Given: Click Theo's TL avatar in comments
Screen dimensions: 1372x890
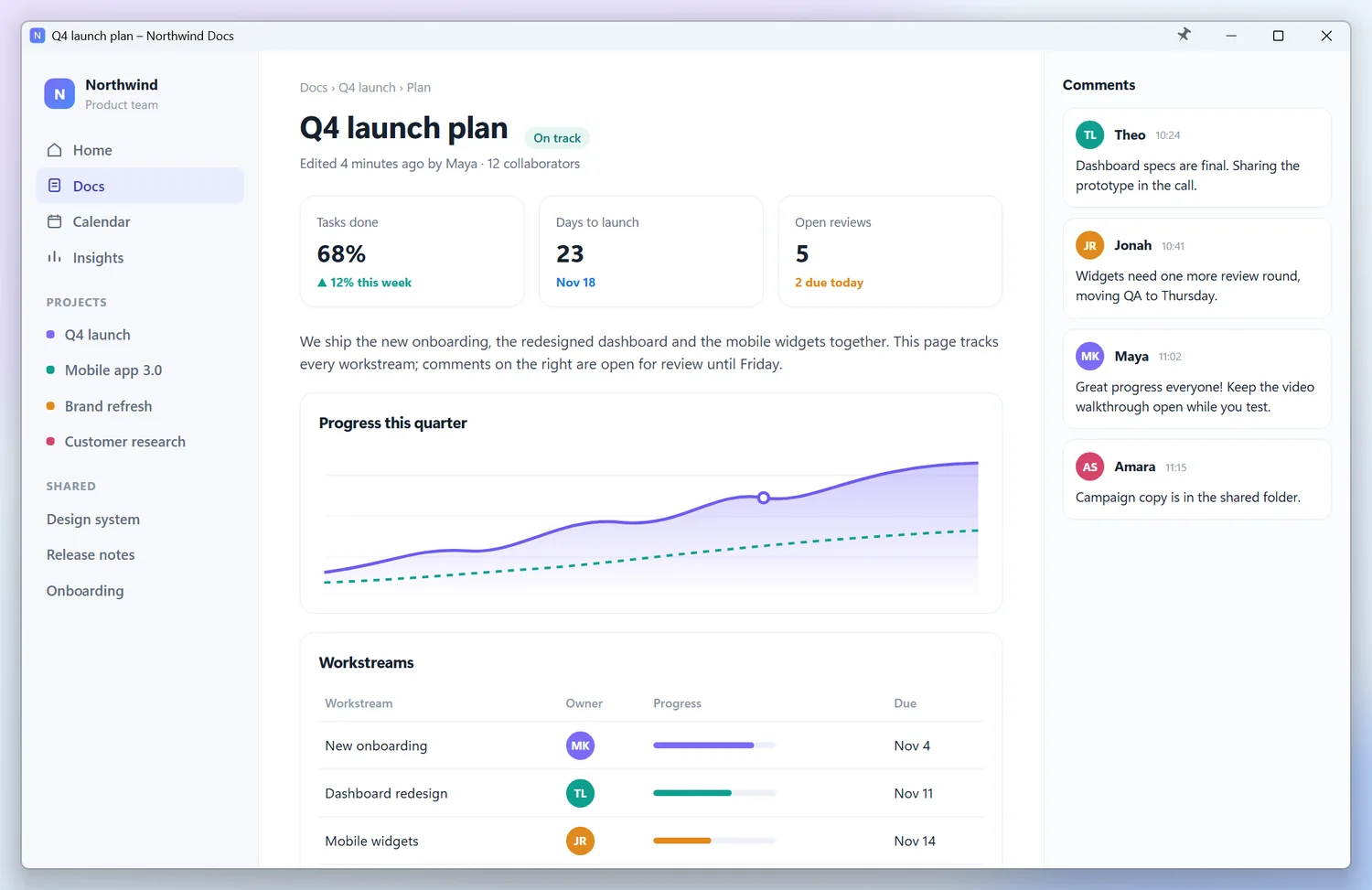Looking at the screenshot, I should (1089, 134).
